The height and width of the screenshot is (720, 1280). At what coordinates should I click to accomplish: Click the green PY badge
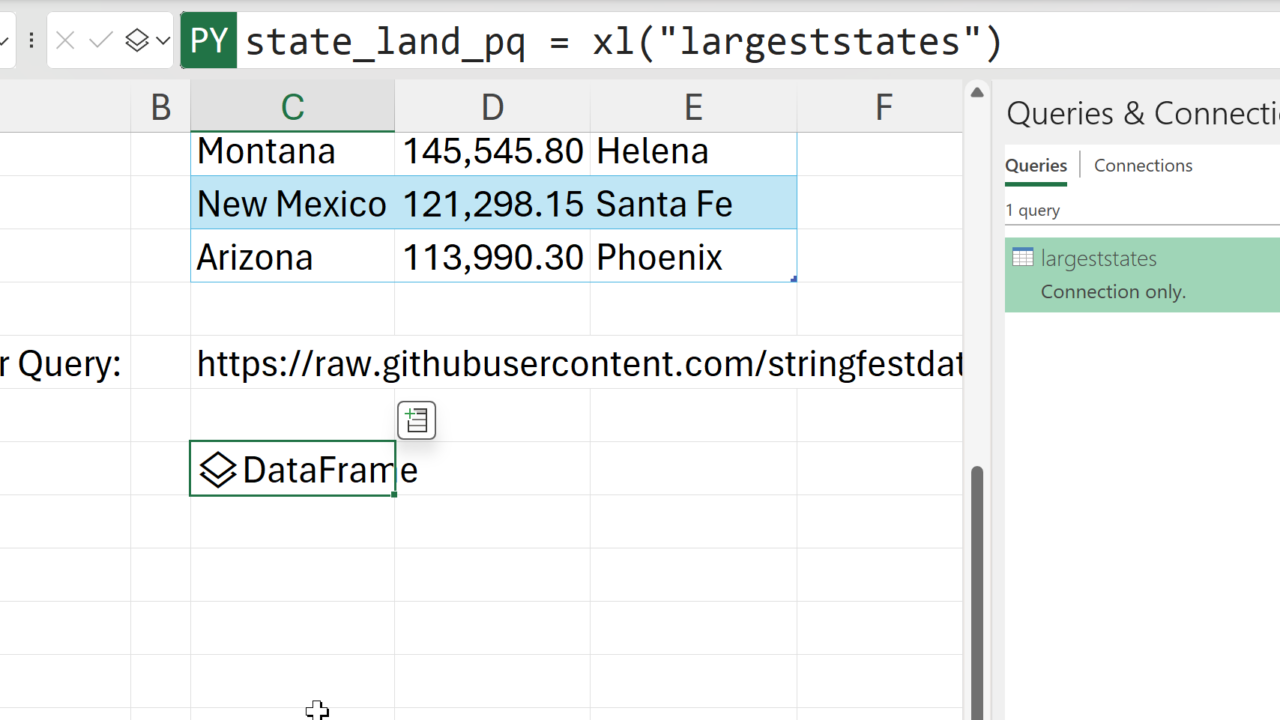tap(209, 41)
